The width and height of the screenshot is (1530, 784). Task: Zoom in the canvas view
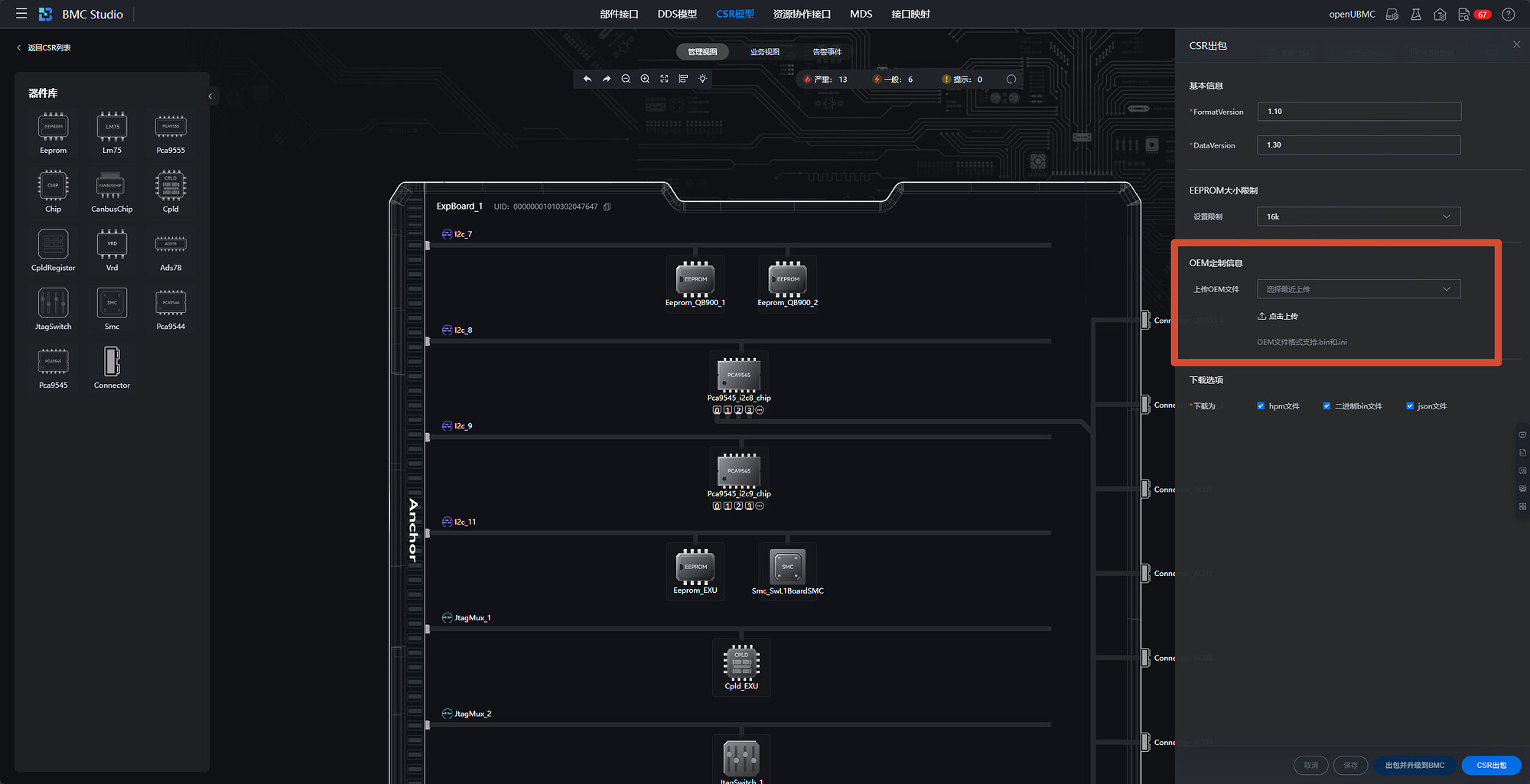coord(645,79)
